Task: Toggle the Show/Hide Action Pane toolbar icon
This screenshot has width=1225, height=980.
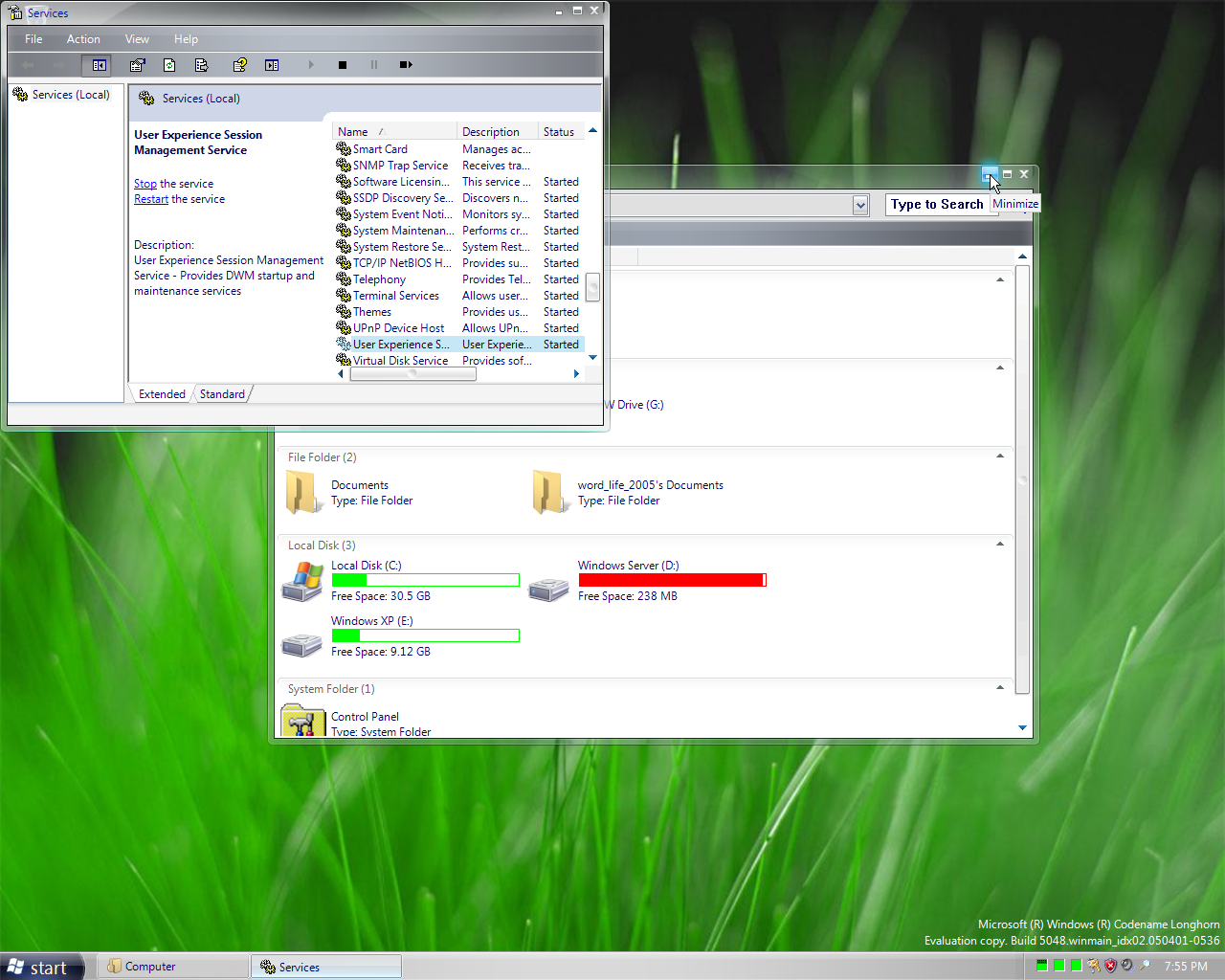Action: click(272, 65)
